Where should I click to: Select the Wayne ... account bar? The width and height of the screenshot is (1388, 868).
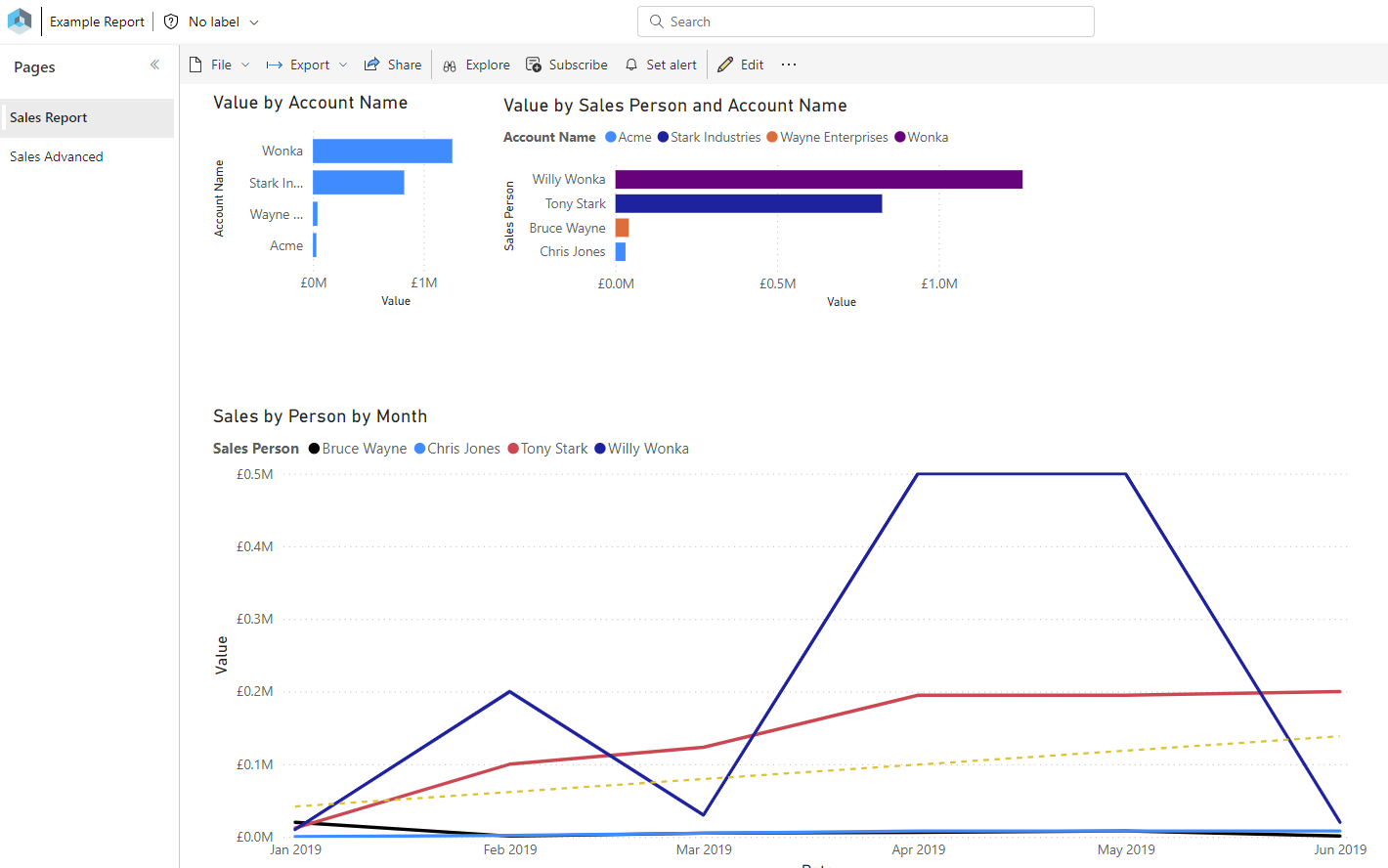[315, 214]
